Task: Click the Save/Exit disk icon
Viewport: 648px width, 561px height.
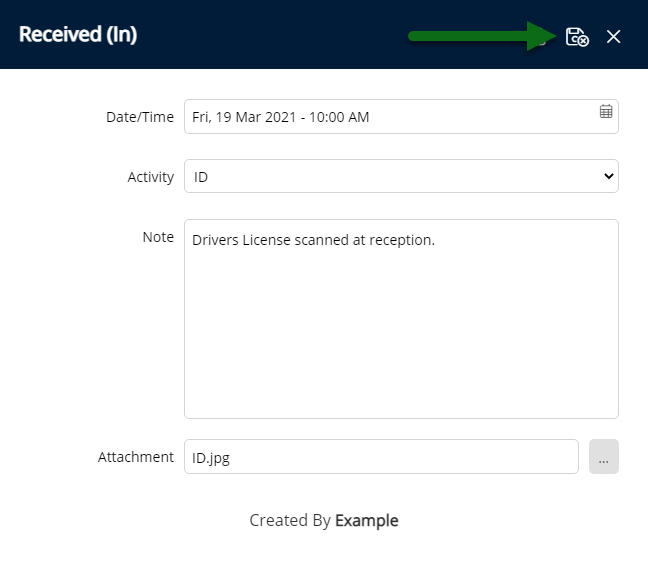Action: point(577,36)
